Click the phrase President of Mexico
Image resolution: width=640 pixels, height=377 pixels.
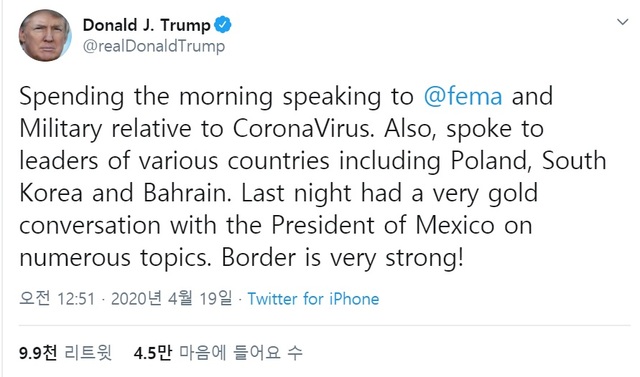pyautogui.click(x=382, y=225)
